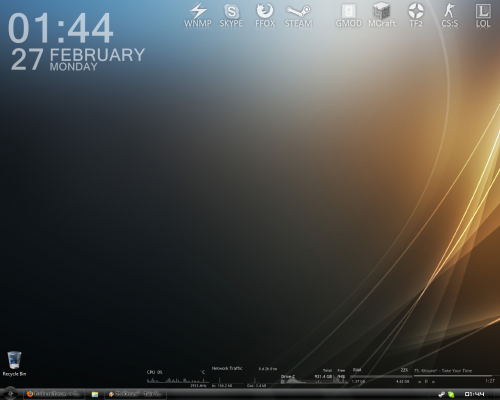
Task: Launch the CS:S game shortcut
Action: coord(450,15)
